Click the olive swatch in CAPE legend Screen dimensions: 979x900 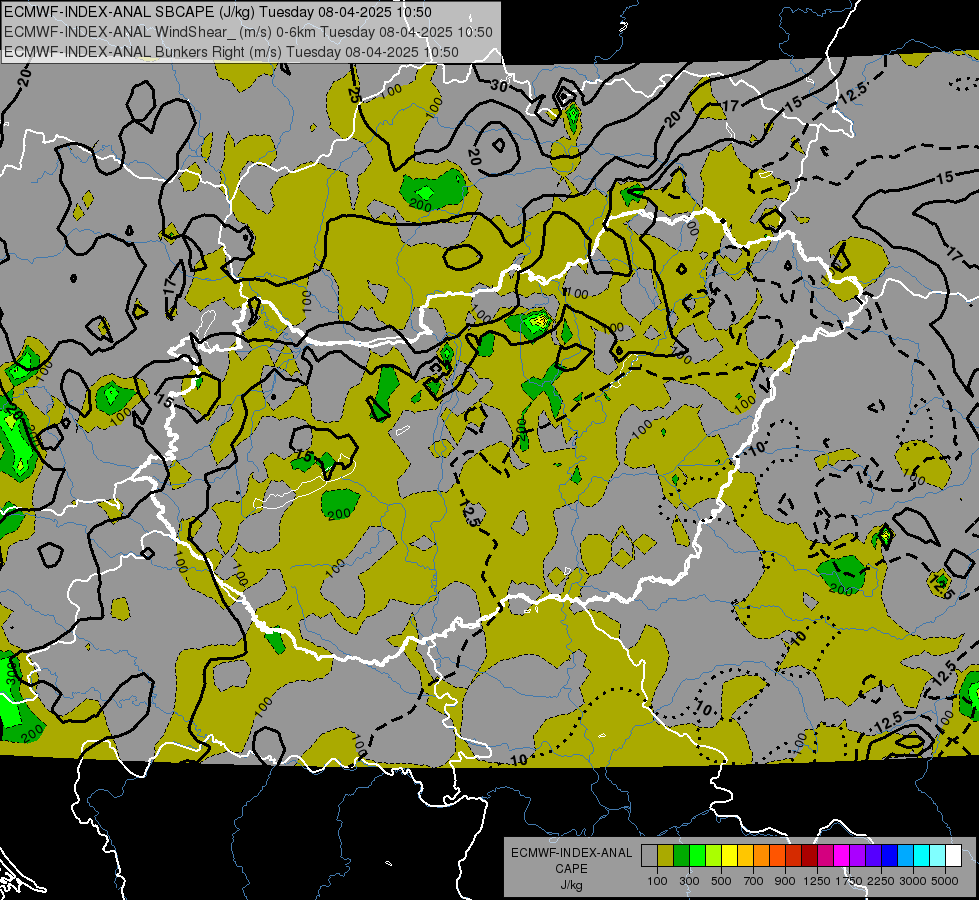point(665,855)
